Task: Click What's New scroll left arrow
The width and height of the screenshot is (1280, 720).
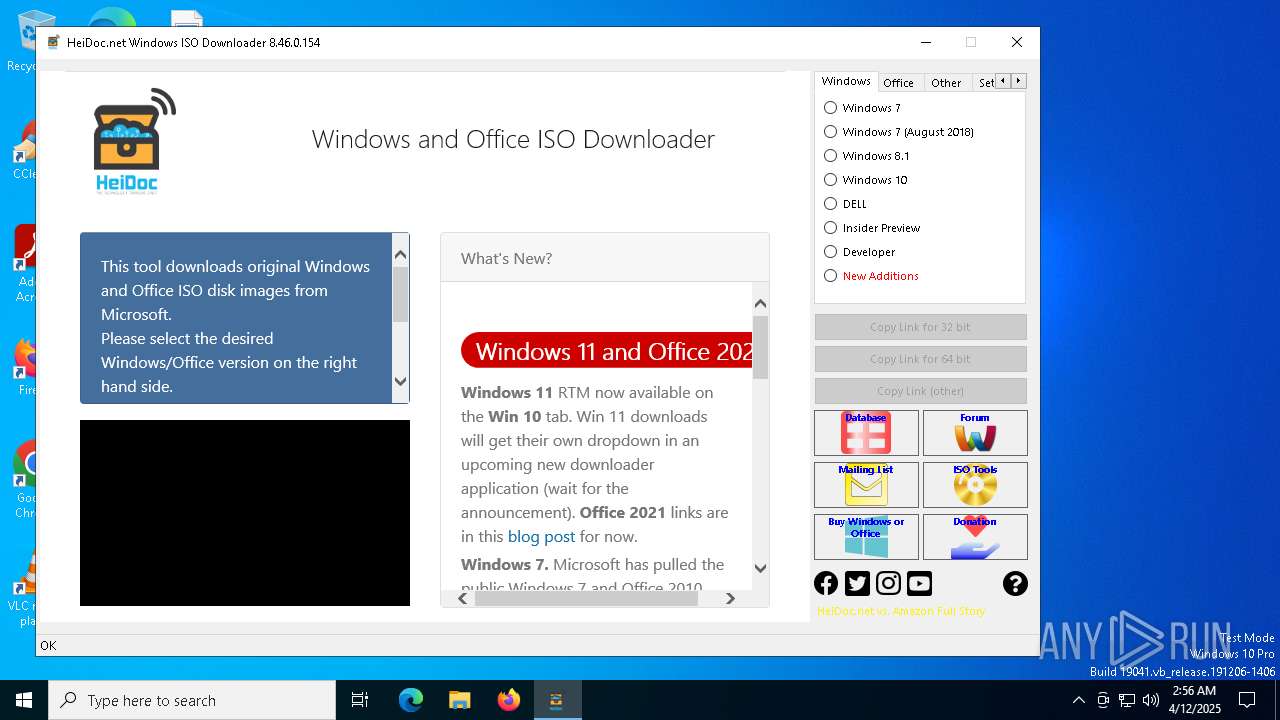Action: 462,598
